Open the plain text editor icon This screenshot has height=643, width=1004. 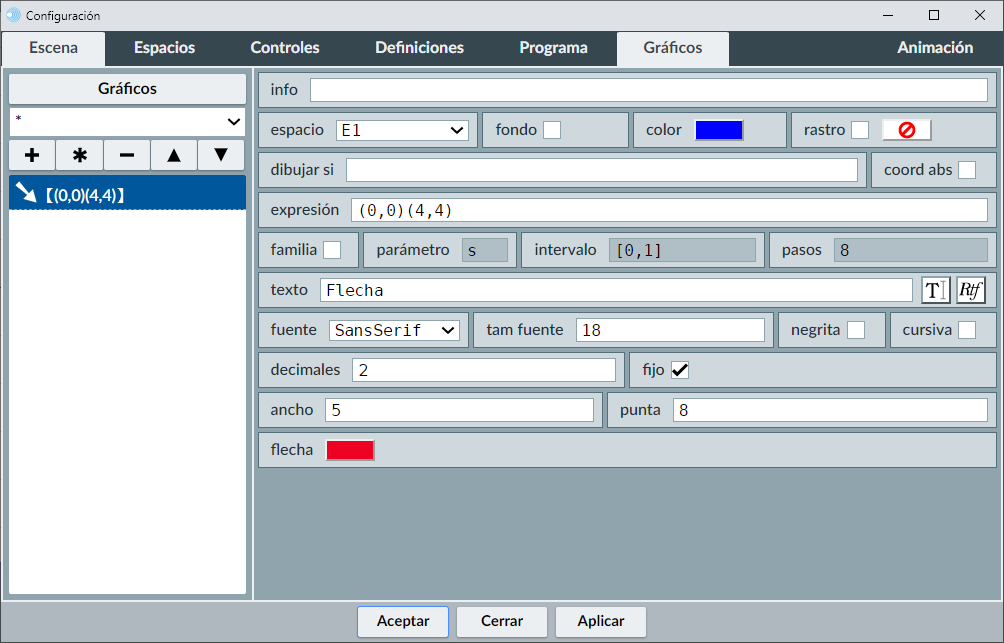pyautogui.click(x=935, y=290)
